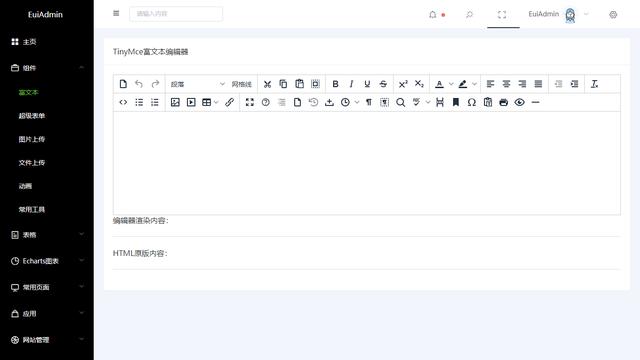Insert a page break
The width and height of the screenshot is (640, 360).
[x=440, y=102]
